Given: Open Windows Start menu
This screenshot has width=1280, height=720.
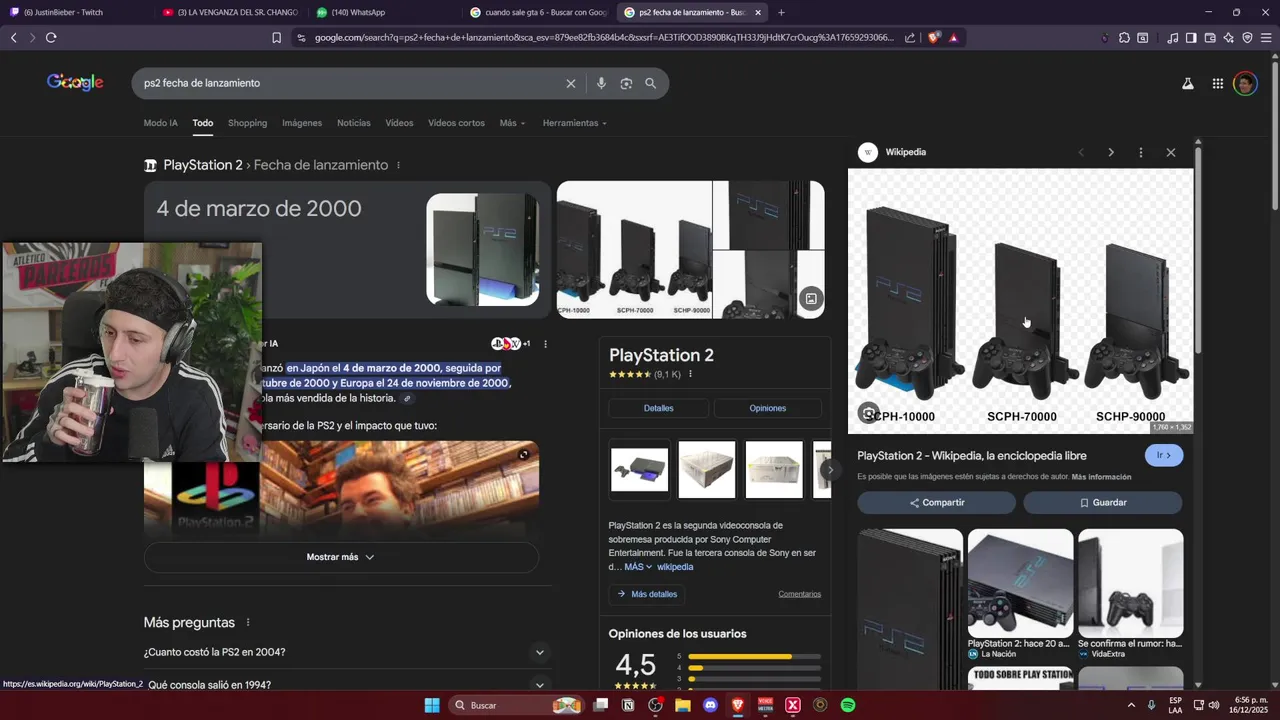Looking at the screenshot, I should pos(432,705).
